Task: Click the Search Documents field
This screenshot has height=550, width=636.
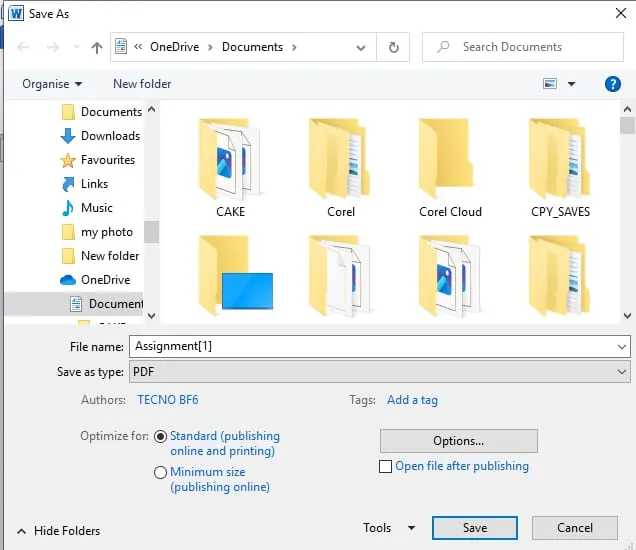Action: point(523,47)
